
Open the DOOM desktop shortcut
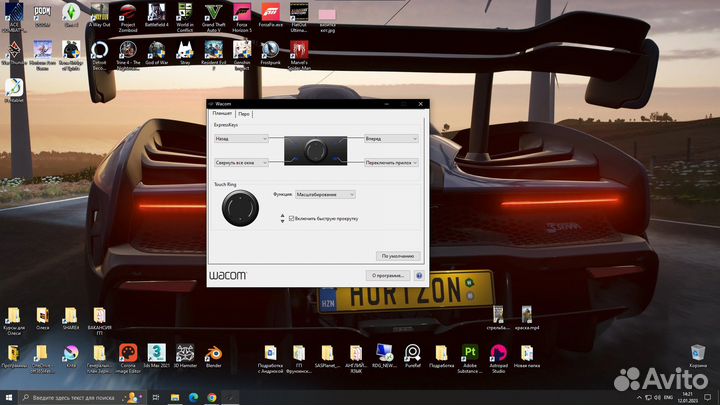(42, 16)
